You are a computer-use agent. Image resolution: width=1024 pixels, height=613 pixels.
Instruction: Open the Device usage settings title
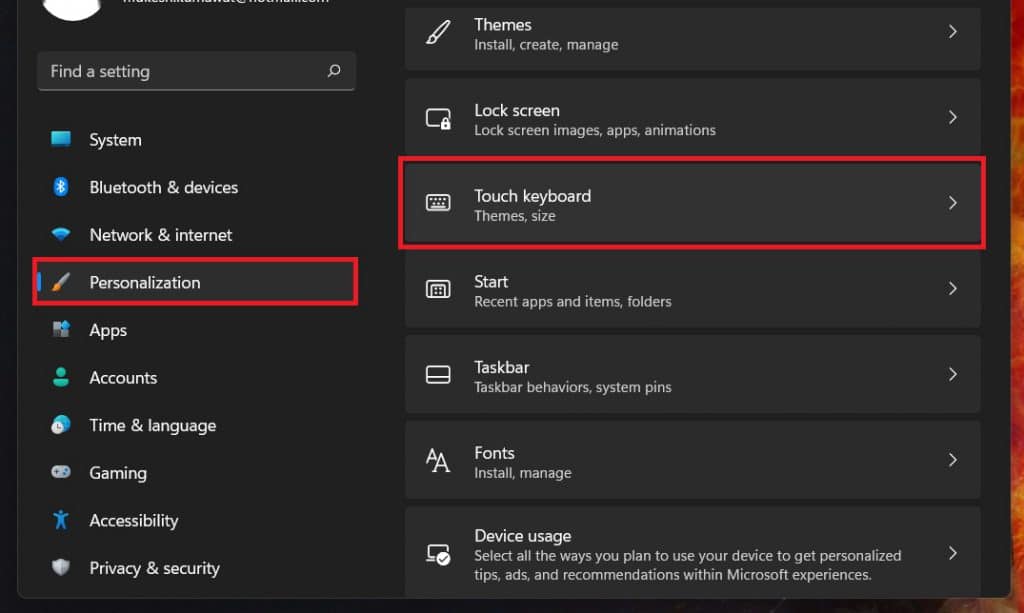pyautogui.click(x=522, y=535)
